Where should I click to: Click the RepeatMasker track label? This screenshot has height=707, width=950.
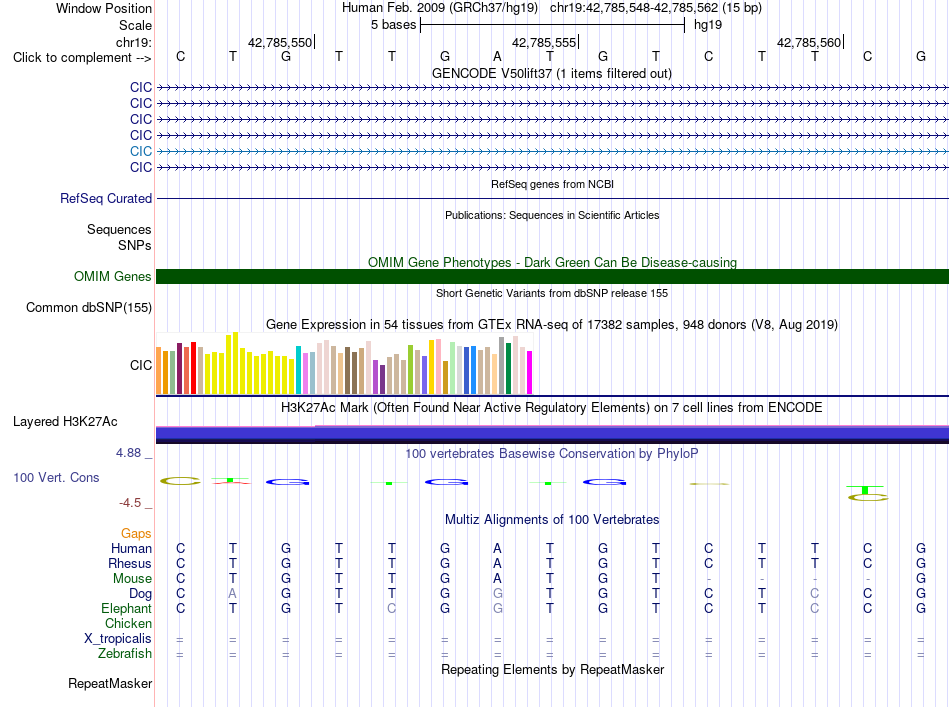(110, 683)
